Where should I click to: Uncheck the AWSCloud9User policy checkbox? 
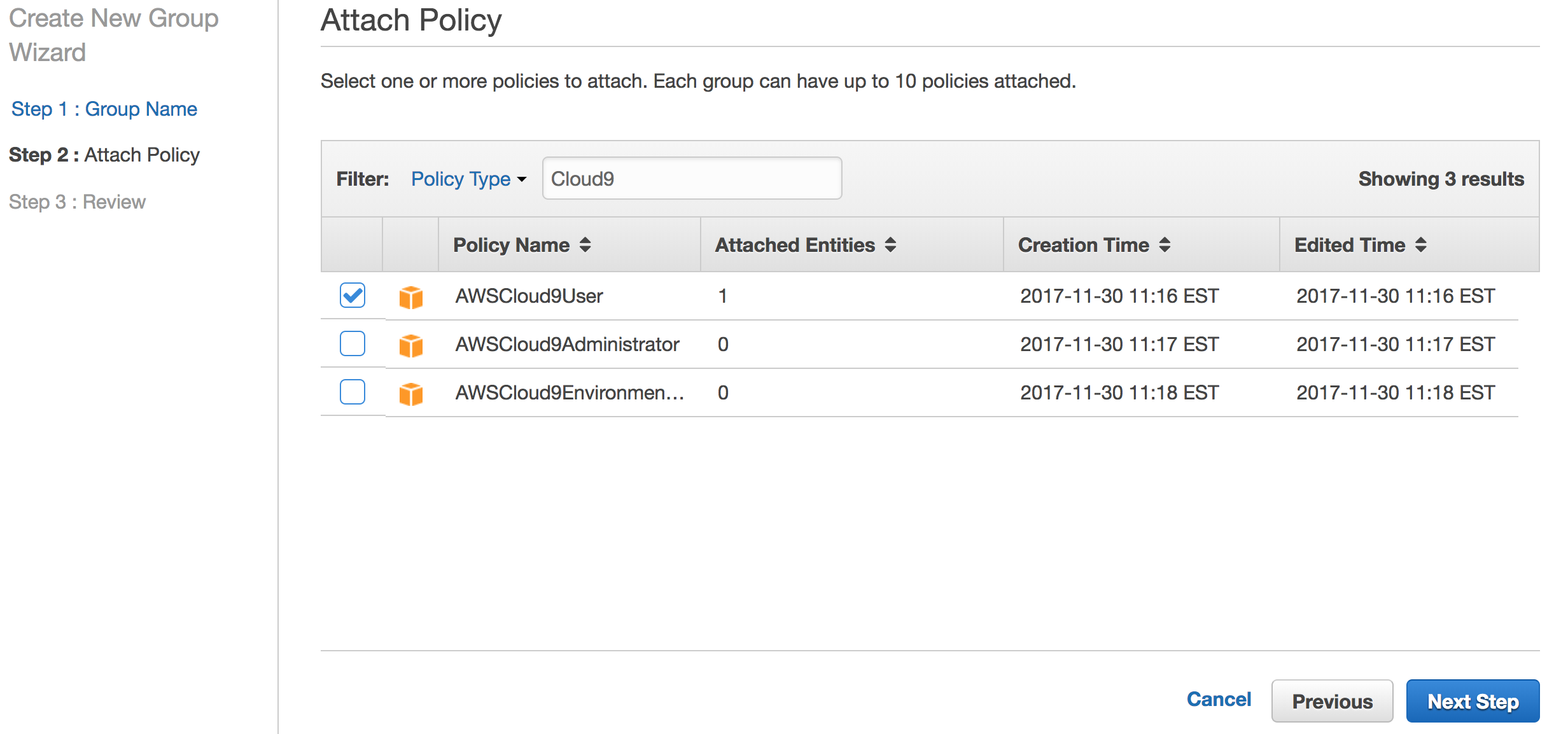[x=352, y=295]
